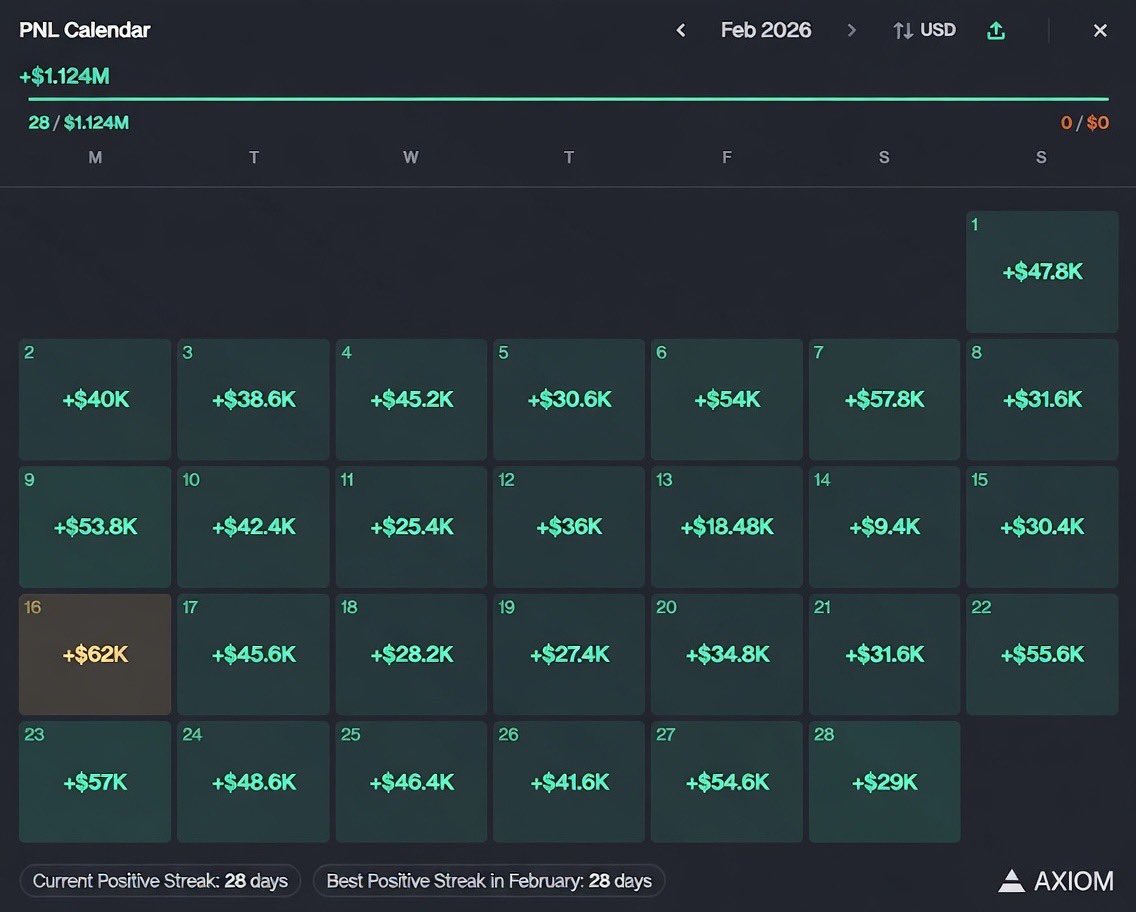Toggle the USD currency display

pos(924,30)
